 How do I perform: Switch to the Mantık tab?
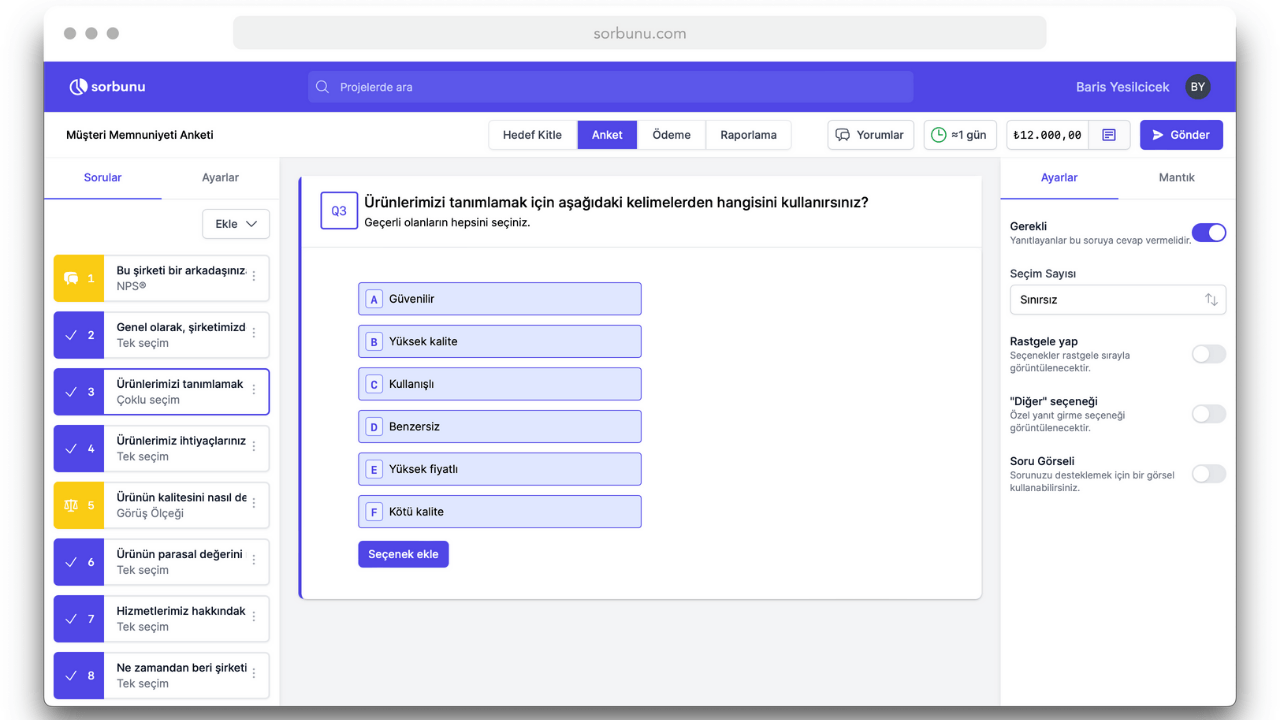1176,177
